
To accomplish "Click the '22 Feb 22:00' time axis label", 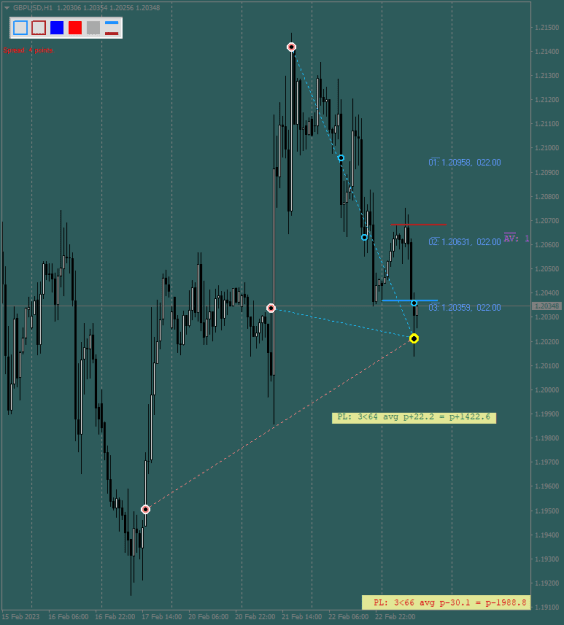I will tap(395, 617).
